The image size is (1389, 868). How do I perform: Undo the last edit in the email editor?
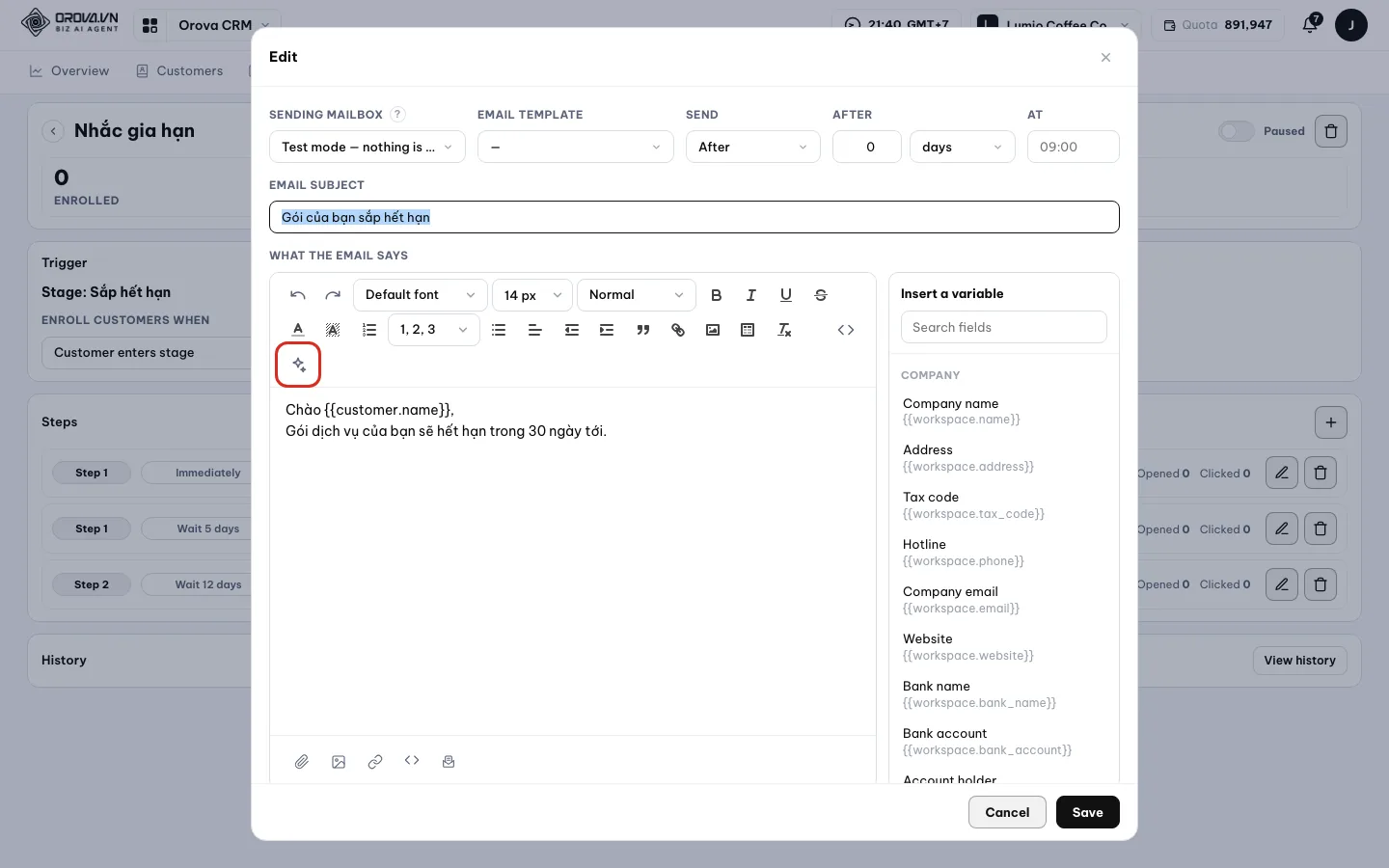[298, 295]
